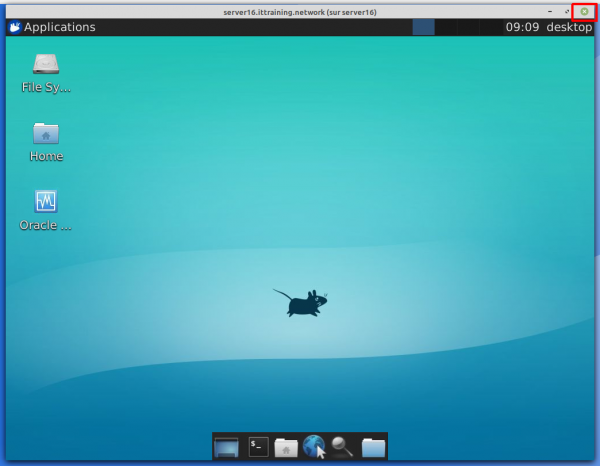Minimize the server16 viewer window

[x=550, y=12]
